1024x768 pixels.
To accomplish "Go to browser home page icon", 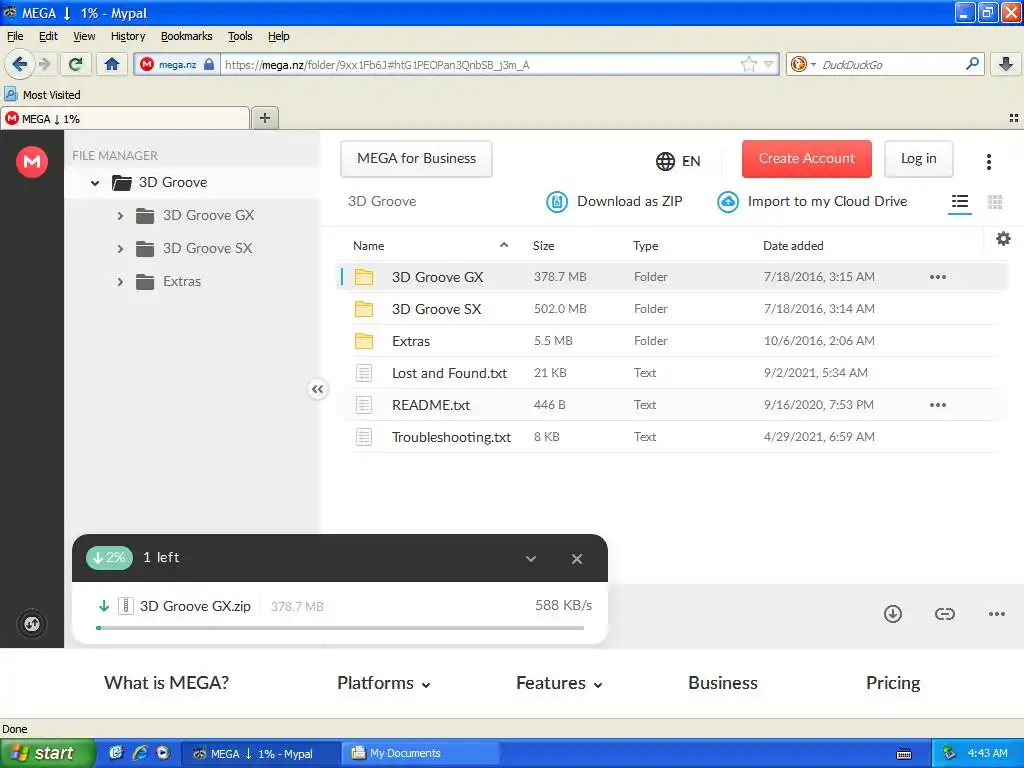I will [x=112, y=64].
